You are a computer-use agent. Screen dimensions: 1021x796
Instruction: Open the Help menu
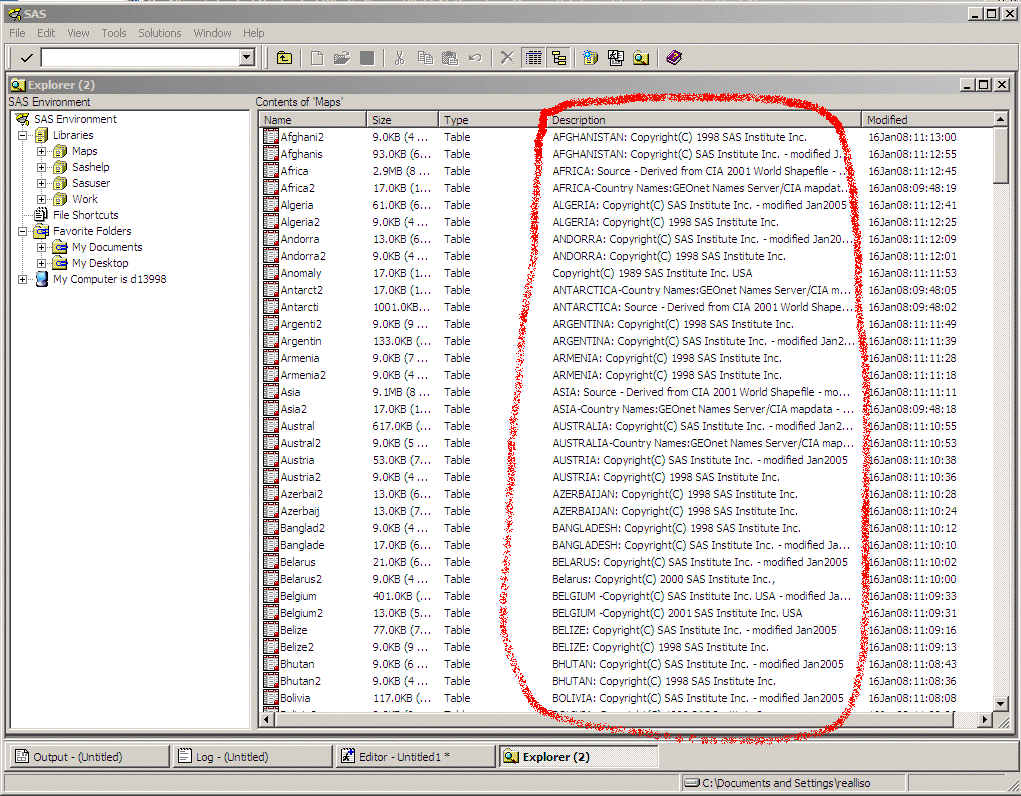pyautogui.click(x=253, y=33)
